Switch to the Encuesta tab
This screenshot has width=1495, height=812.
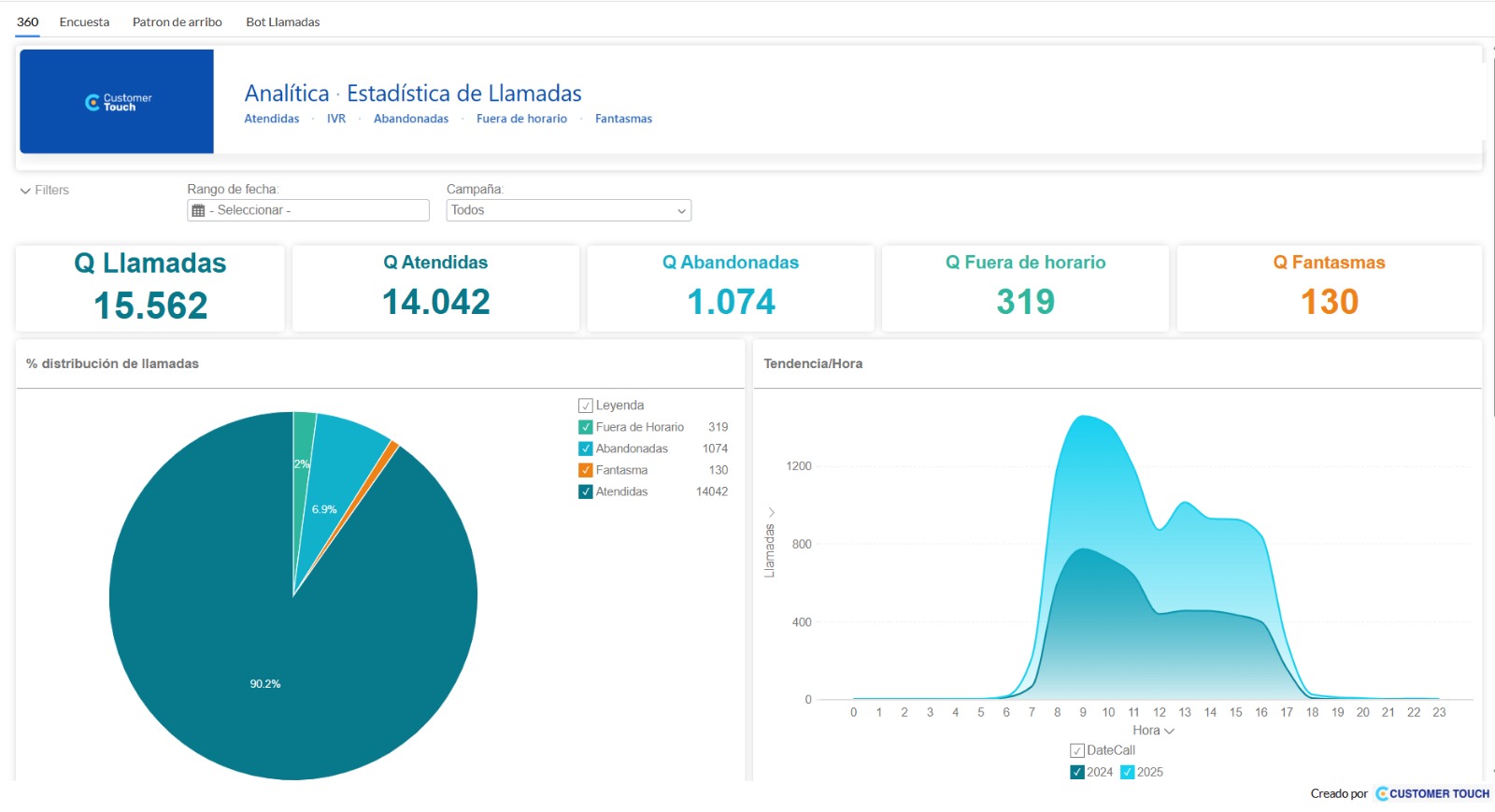(84, 21)
